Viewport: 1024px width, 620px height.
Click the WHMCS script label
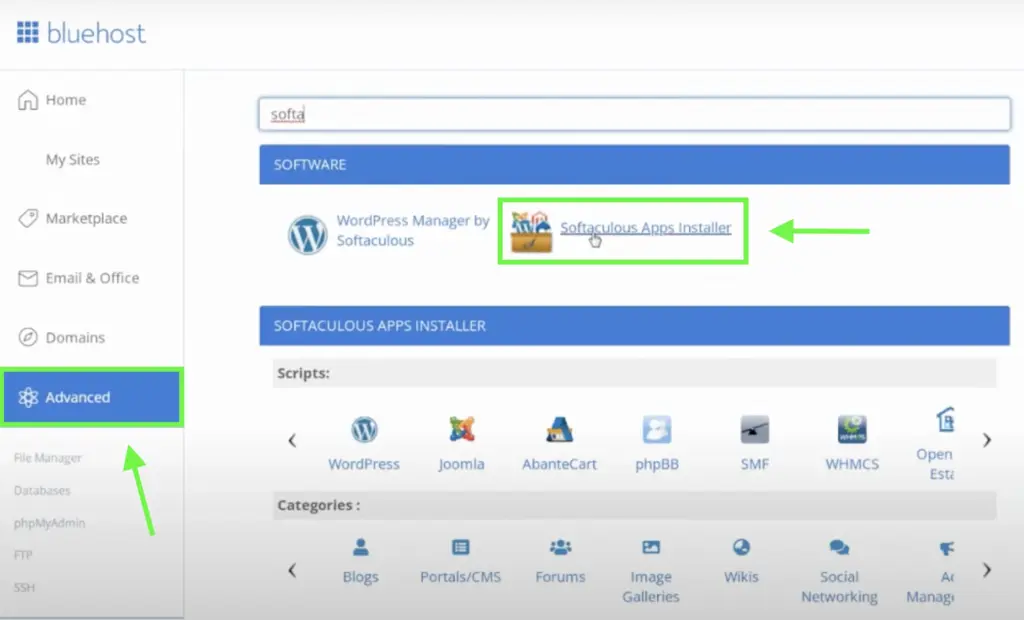point(852,464)
